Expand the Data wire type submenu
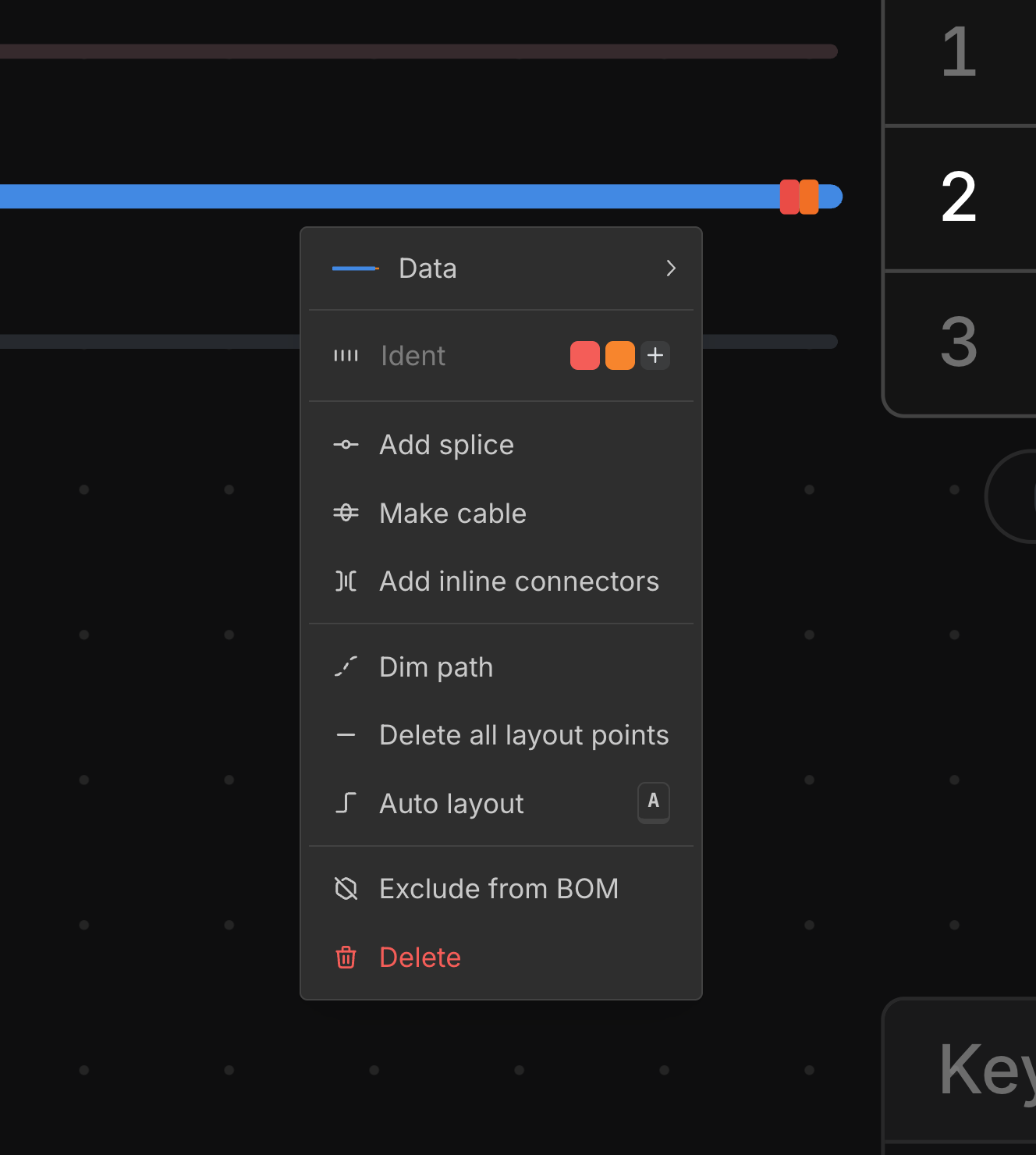Screen dimensions: 1036x1155 (670, 268)
